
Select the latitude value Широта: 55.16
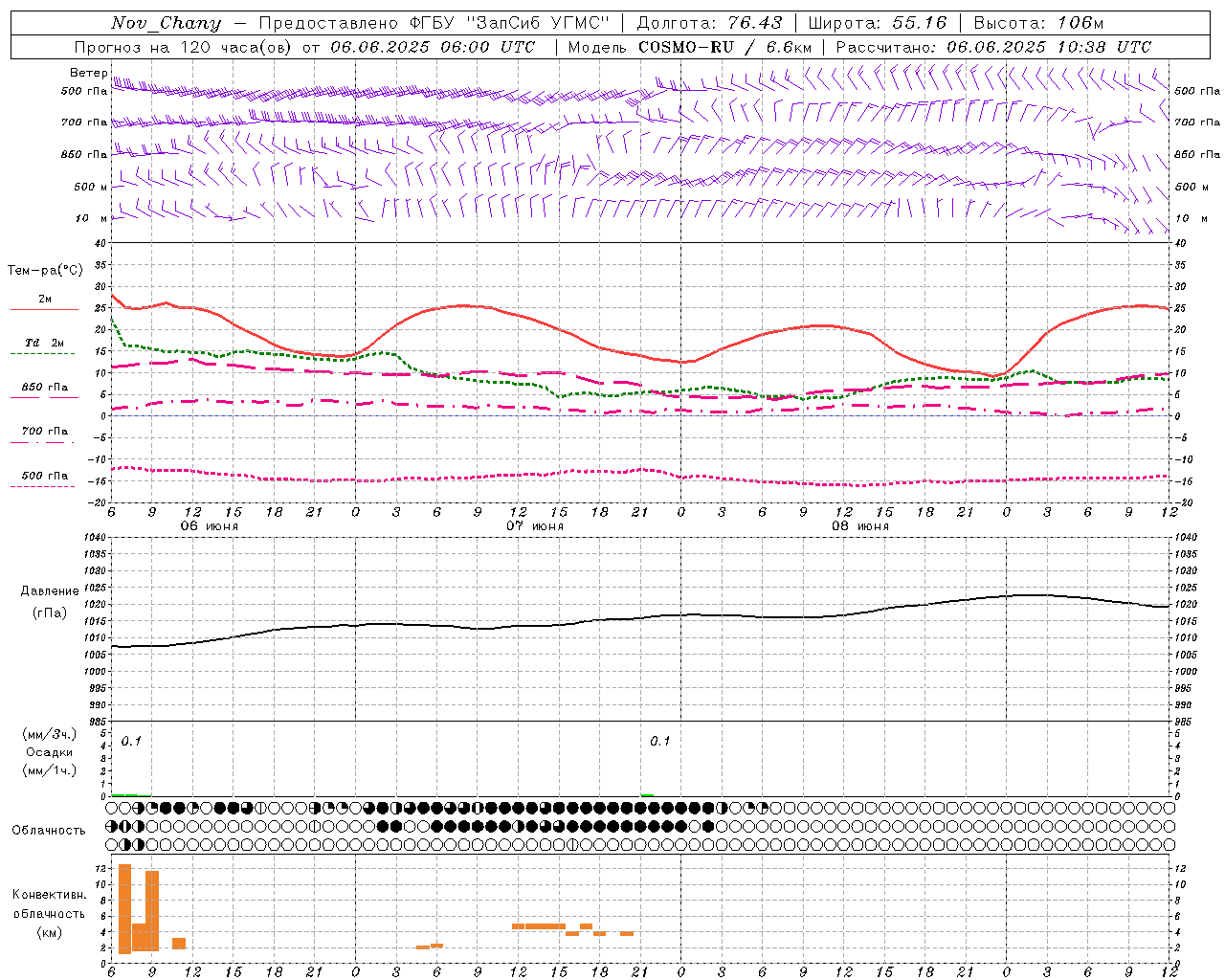pyautogui.click(x=878, y=23)
